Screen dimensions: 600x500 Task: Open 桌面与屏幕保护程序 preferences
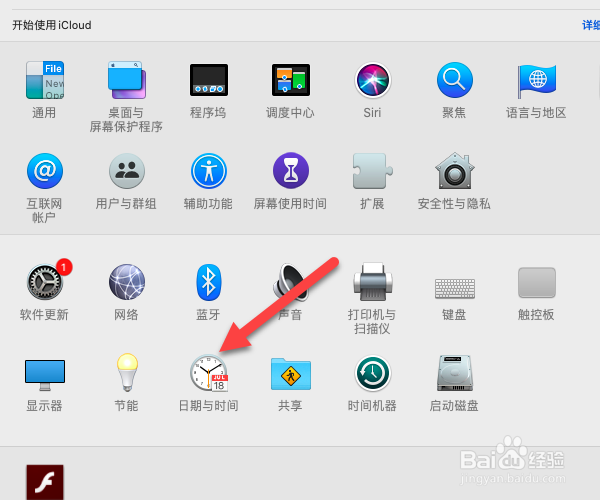(127, 80)
